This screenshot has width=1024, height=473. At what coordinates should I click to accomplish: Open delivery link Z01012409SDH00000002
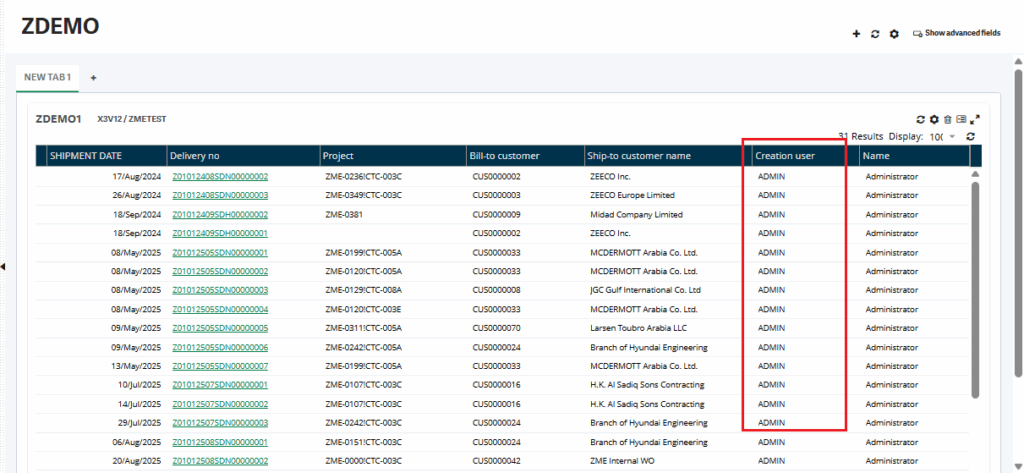219,215
